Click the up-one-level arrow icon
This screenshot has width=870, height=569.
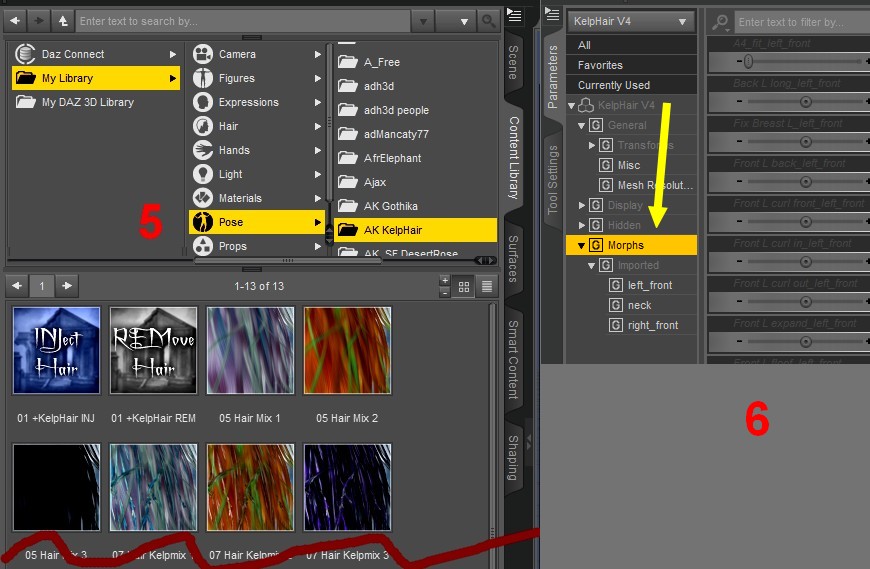tap(63, 21)
